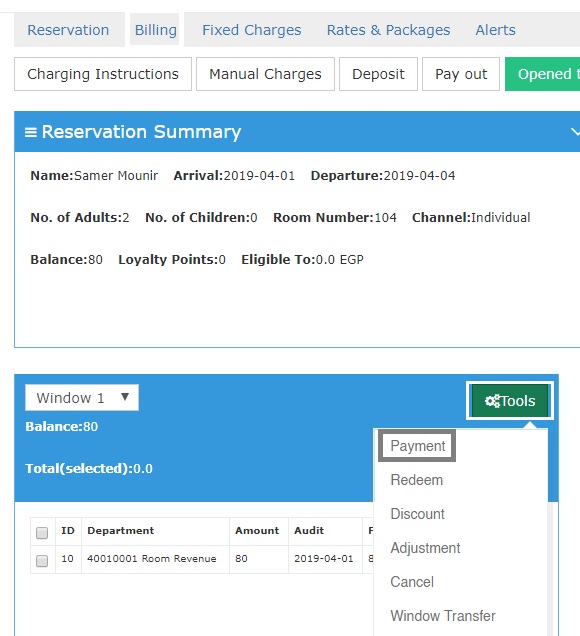Click the Arrival date 2019-04-01
580x636 pixels.
point(259,176)
